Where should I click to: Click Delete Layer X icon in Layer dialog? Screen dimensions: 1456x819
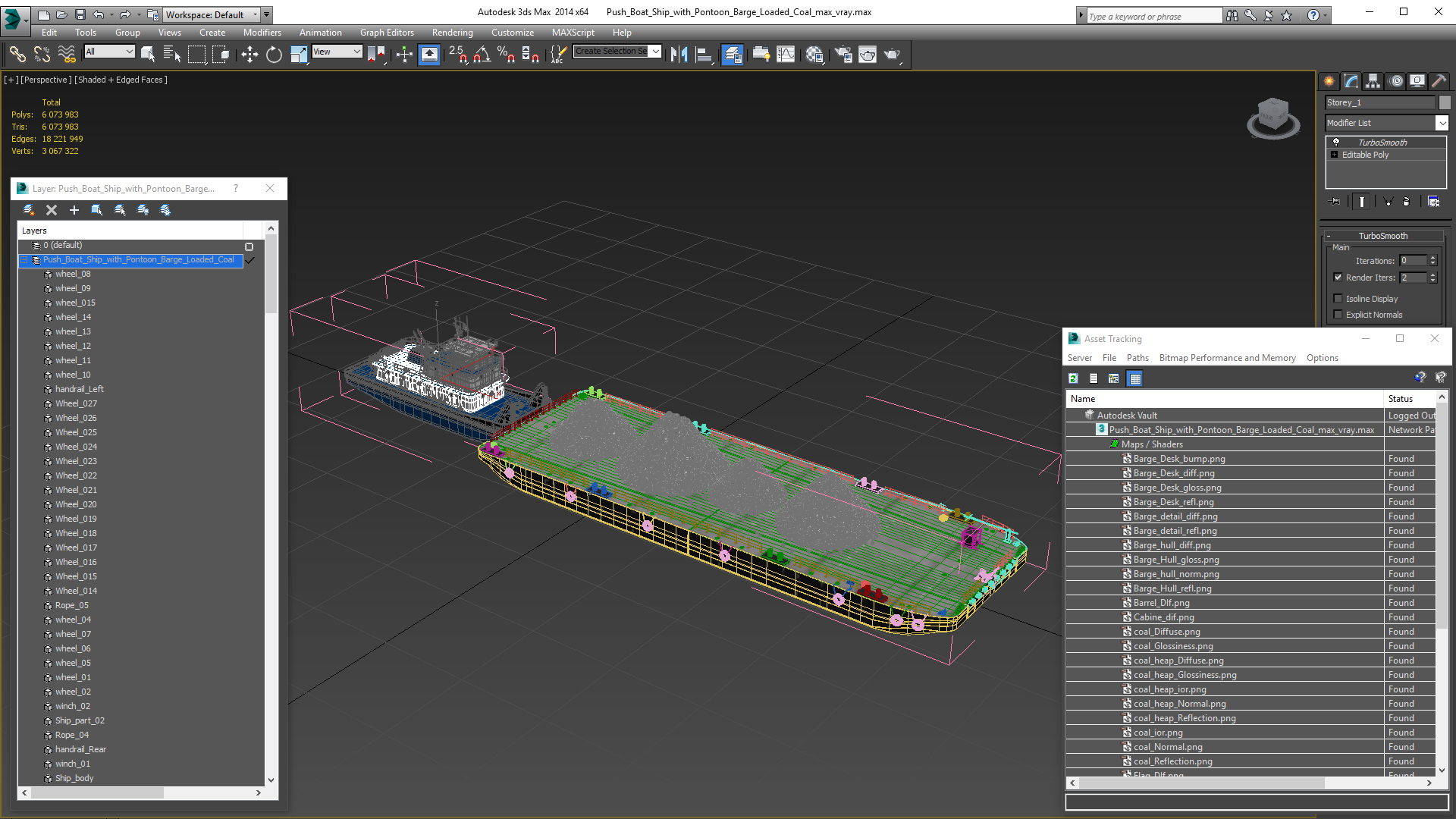[x=52, y=210]
